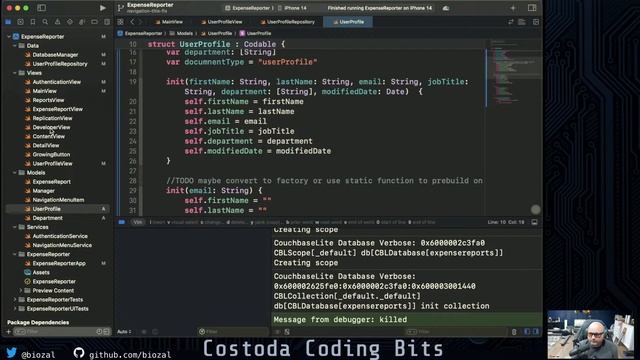Select the ExpenseReporter scheme in toolbar
Image resolution: width=640 pixels, height=360 pixels.
(249, 8)
